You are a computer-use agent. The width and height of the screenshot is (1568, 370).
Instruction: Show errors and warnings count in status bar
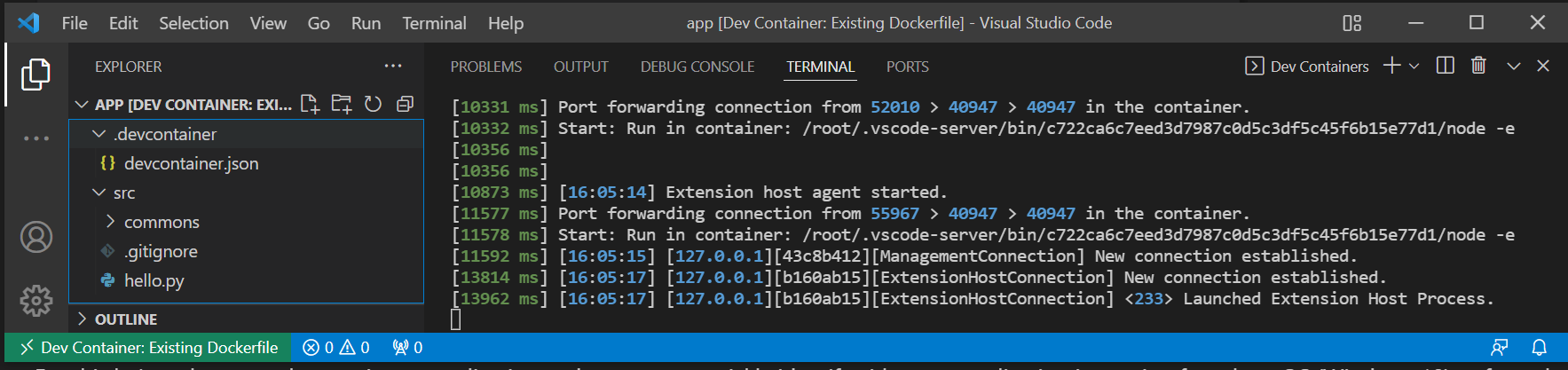coord(336,348)
